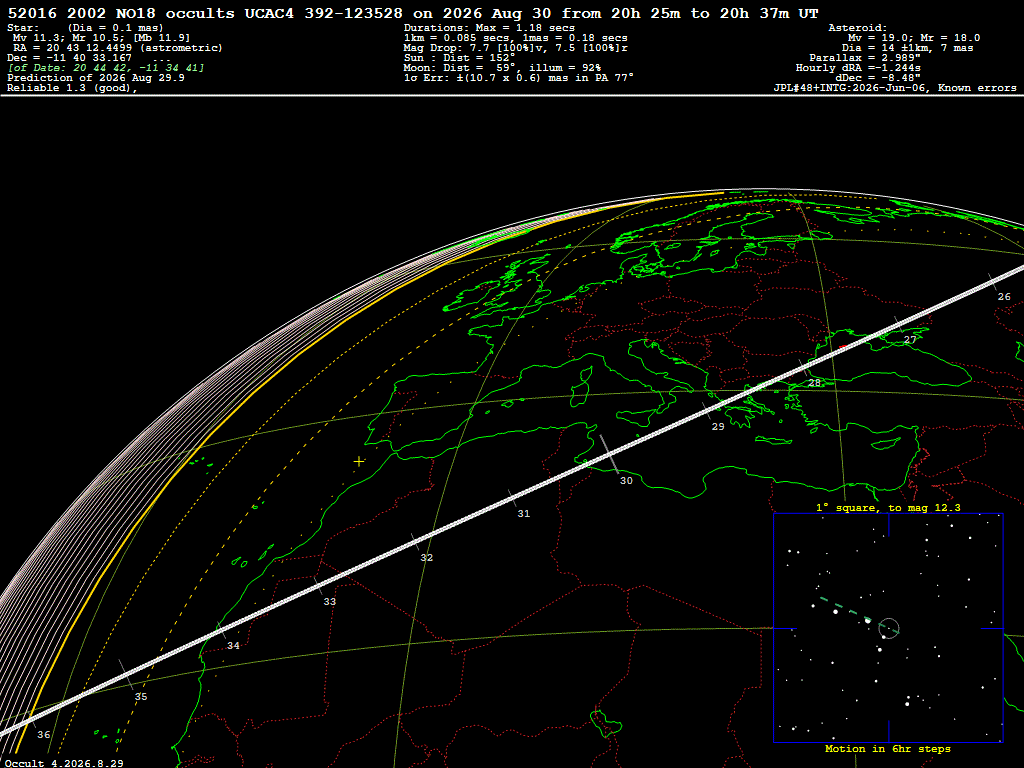This screenshot has width=1024, height=768.
Task: Click the island of Crete outline
Action: pyautogui.click(x=774, y=440)
